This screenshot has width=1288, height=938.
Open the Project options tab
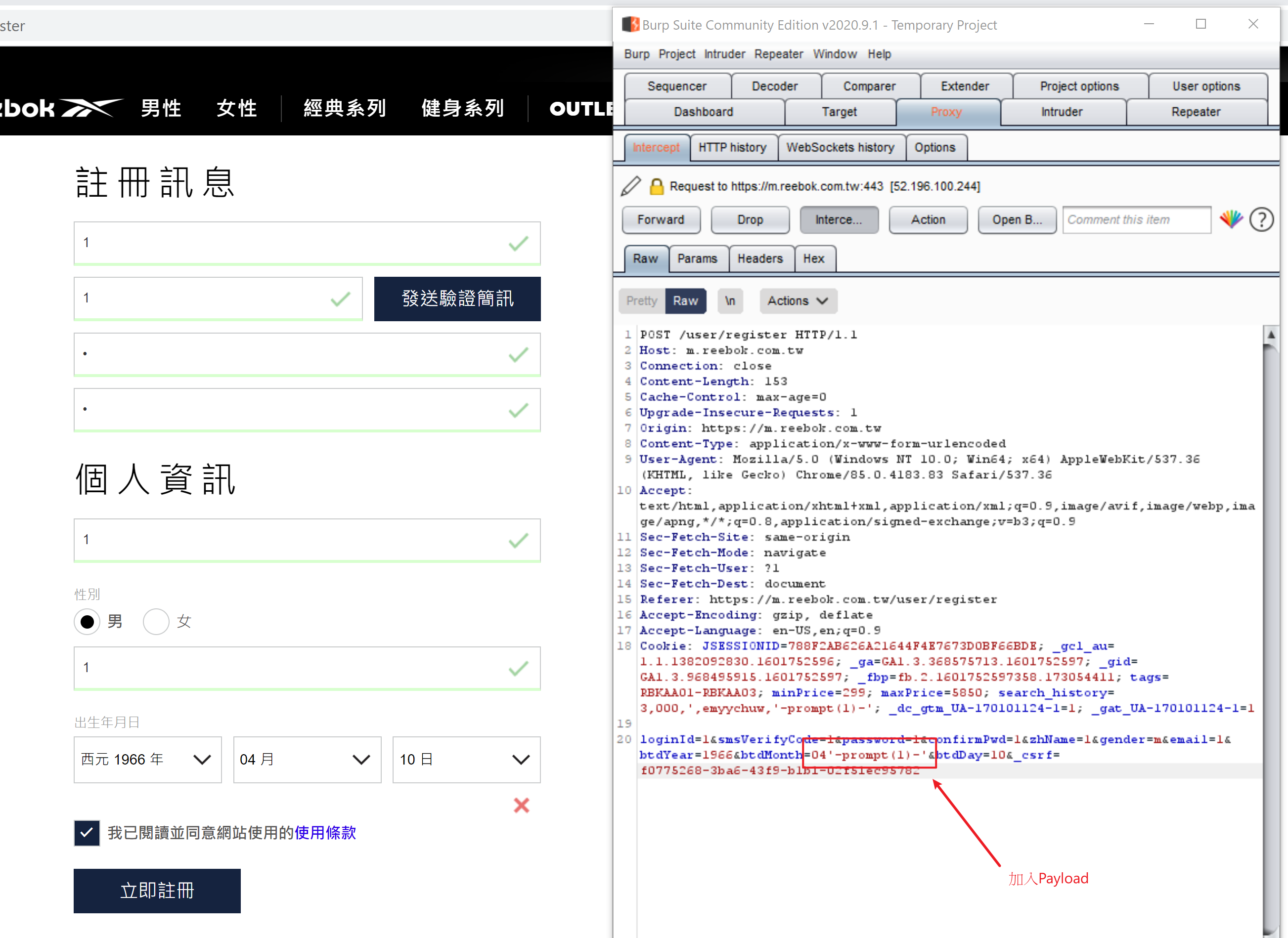click(x=1079, y=86)
